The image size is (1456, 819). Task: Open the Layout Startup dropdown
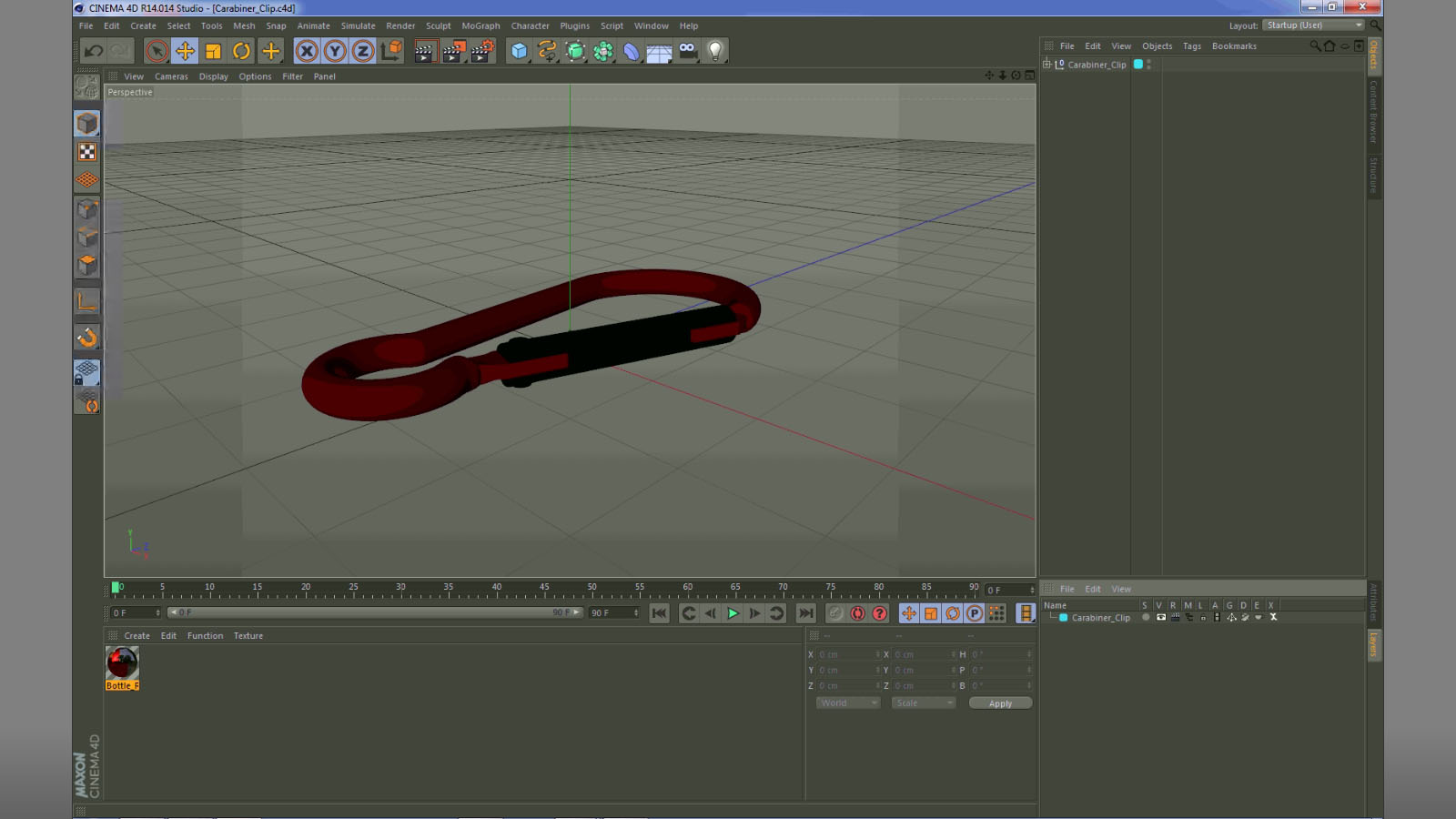point(1314,25)
